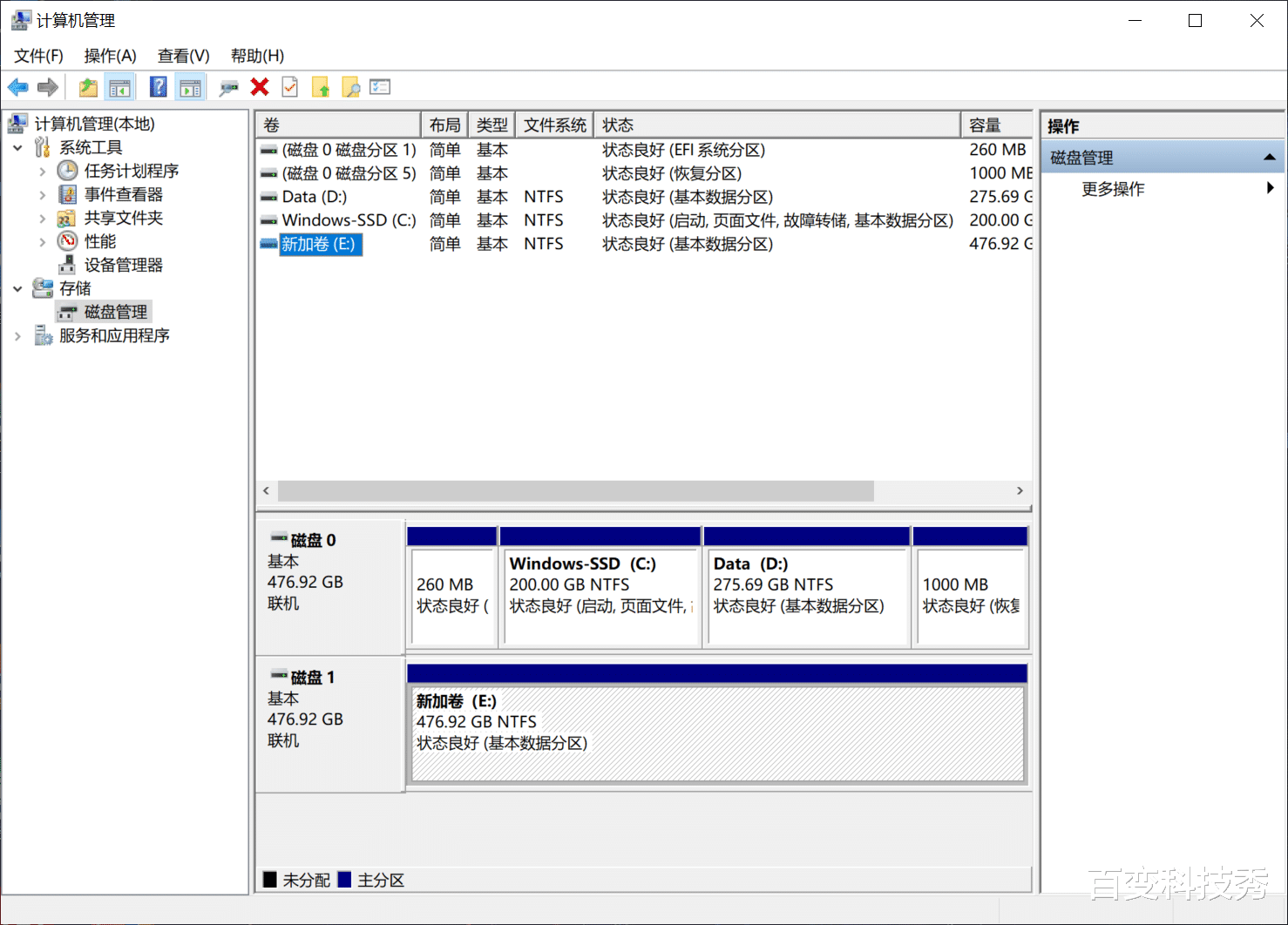Open the 查看(V) menu
Viewport: 1288px width, 925px height.
[x=181, y=55]
